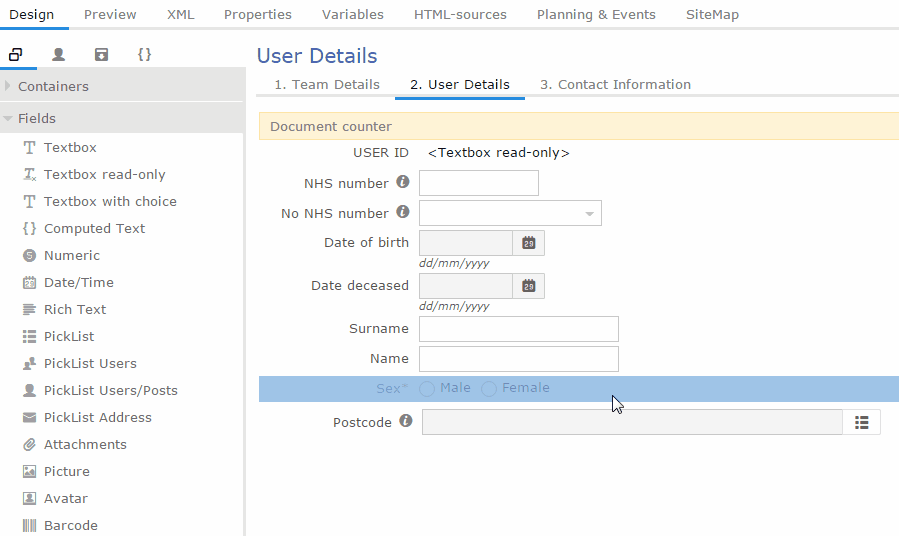Screen dimensions: 899x536
Task: Open the Date of birth calendar picker
Action: point(529,243)
